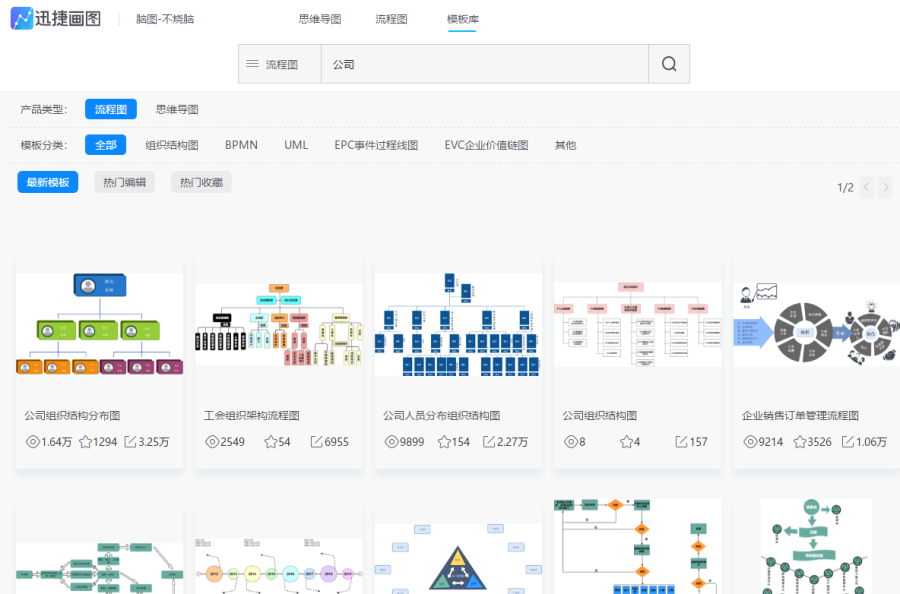
Task: Sort by 热门编辑
Action: [x=125, y=182]
